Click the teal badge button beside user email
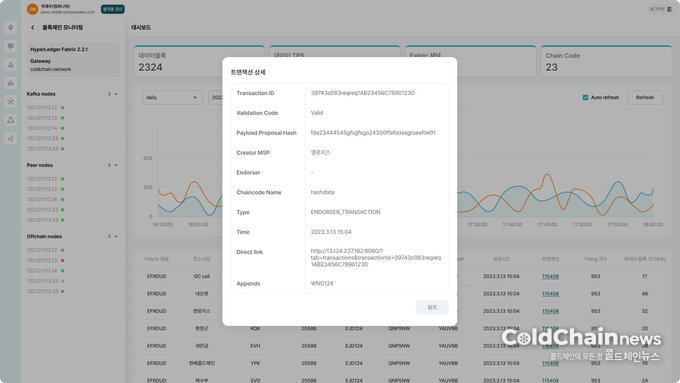This screenshot has height=383, width=680. (x=113, y=9)
